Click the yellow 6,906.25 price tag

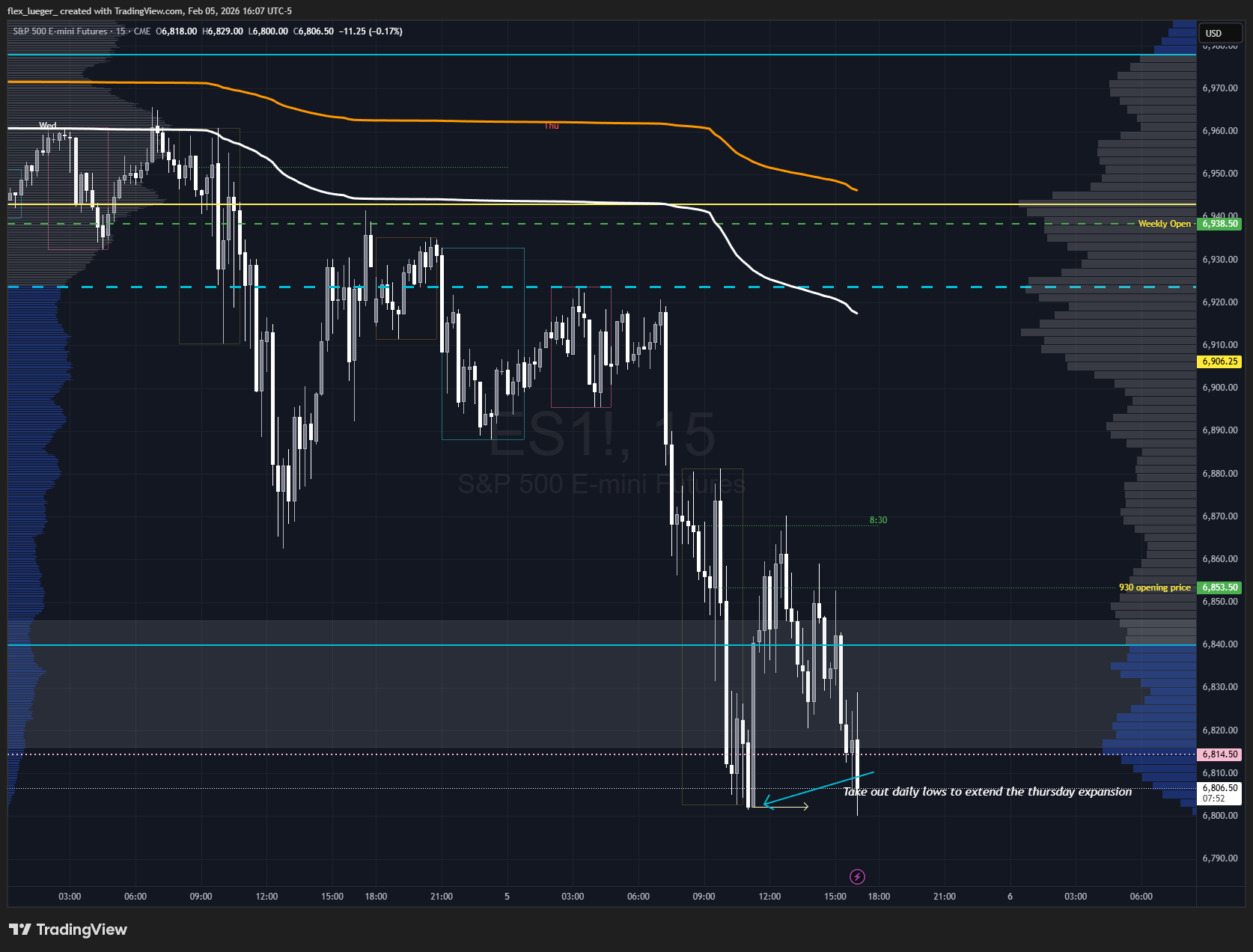click(x=1219, y=361)
